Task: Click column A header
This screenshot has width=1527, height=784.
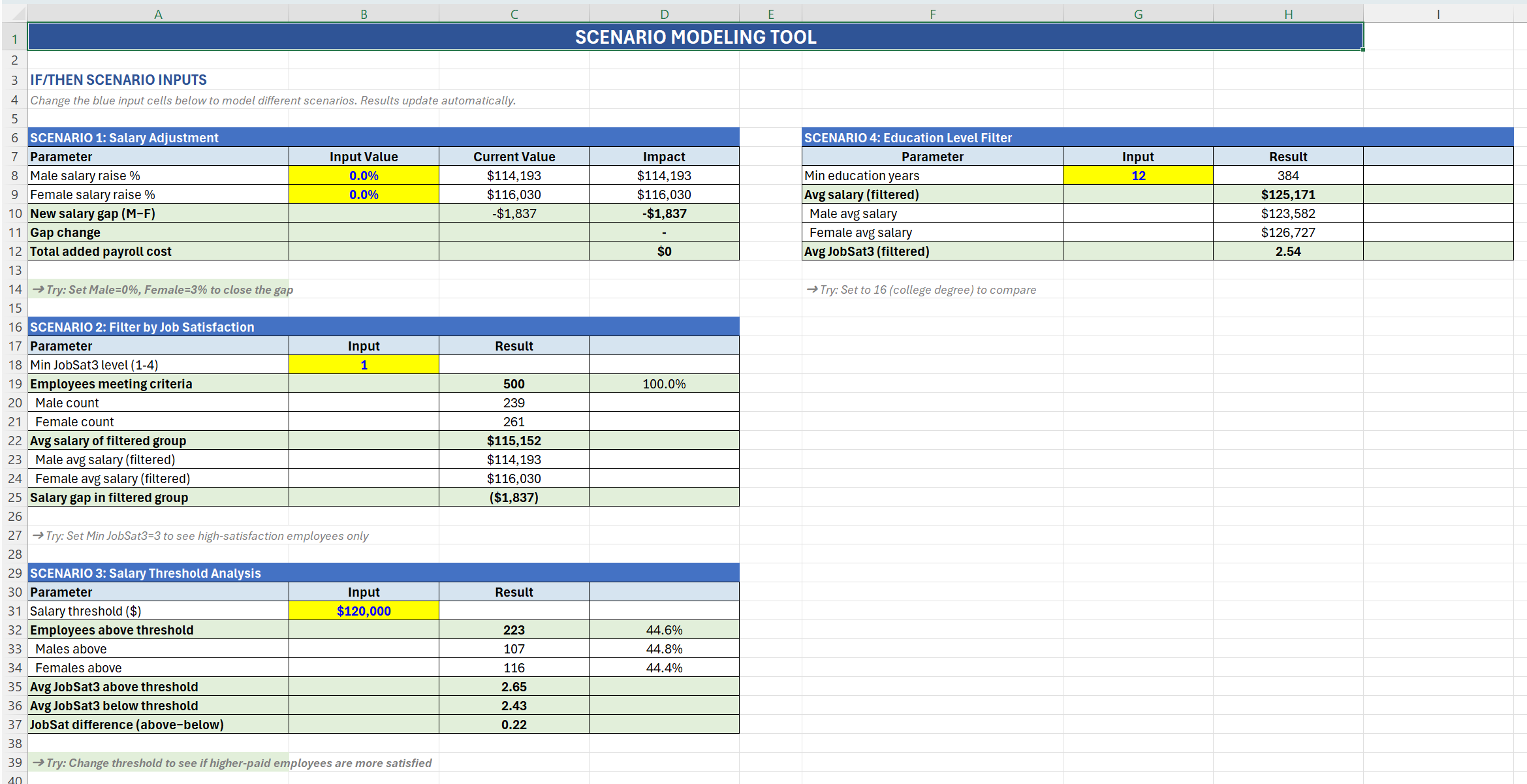Action: 158,14
